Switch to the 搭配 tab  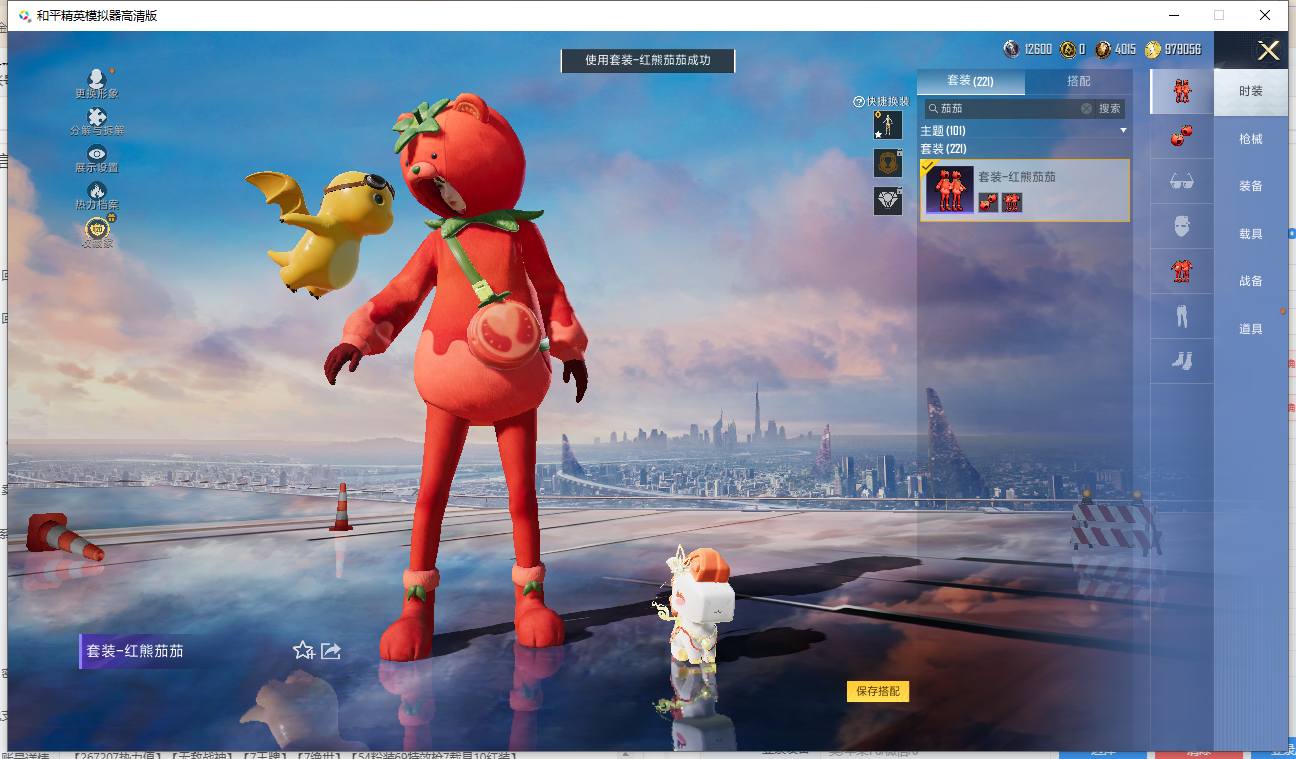pos(1079,81)
